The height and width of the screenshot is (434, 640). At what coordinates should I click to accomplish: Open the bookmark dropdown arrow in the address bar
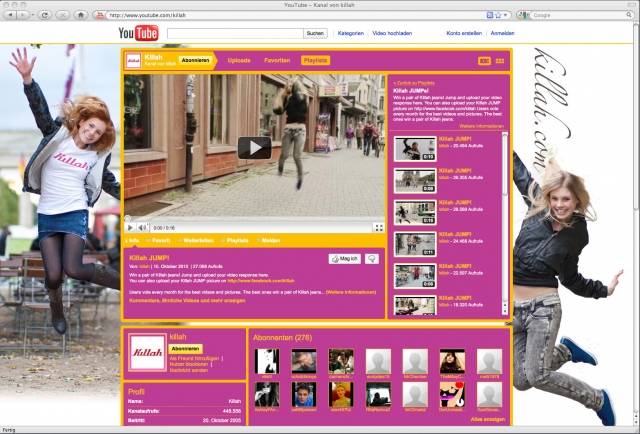505,15
